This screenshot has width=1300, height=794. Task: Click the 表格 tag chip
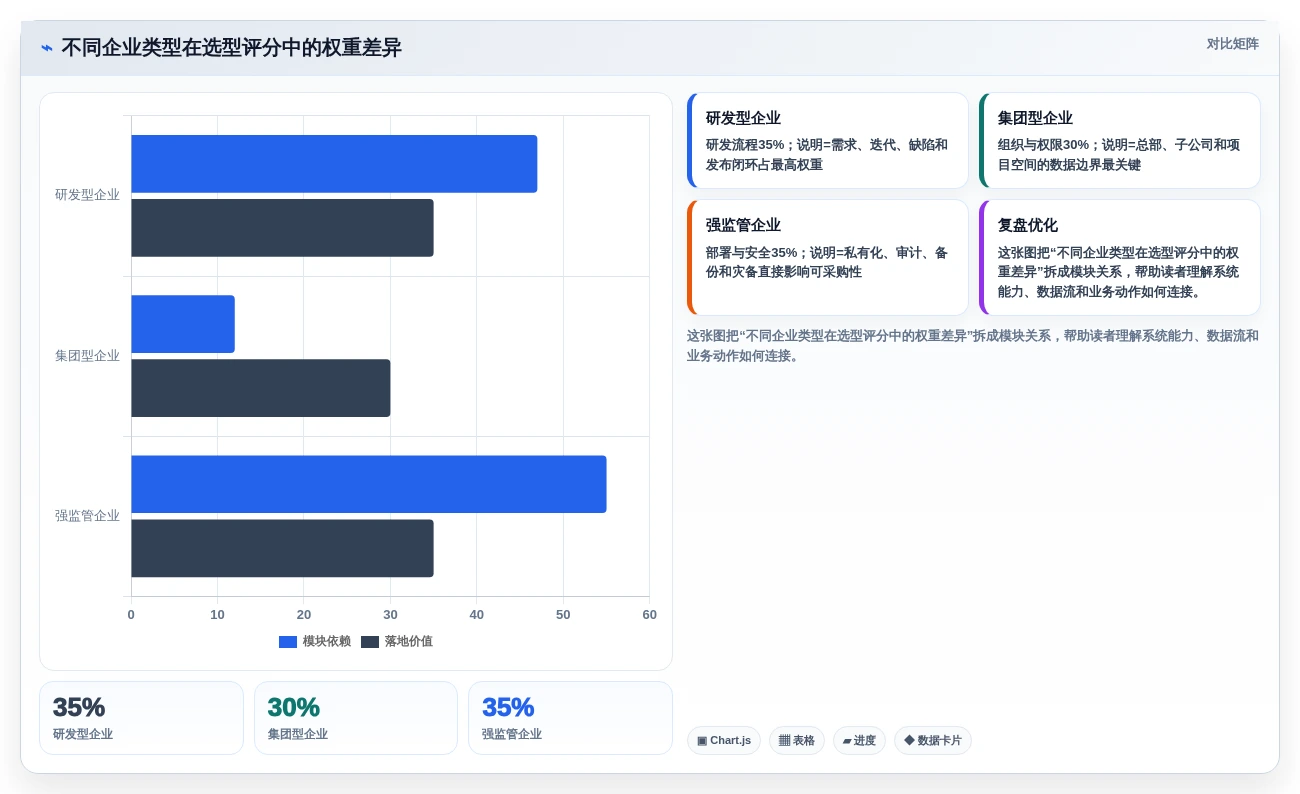(797, 741)
